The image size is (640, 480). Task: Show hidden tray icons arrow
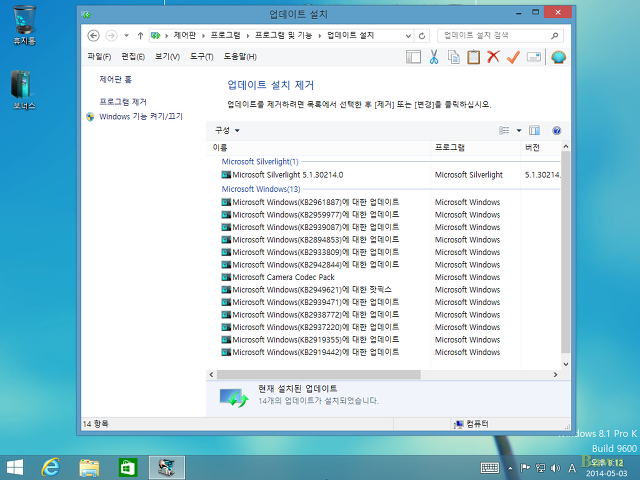pyautogui.click(x=510, y=468)
